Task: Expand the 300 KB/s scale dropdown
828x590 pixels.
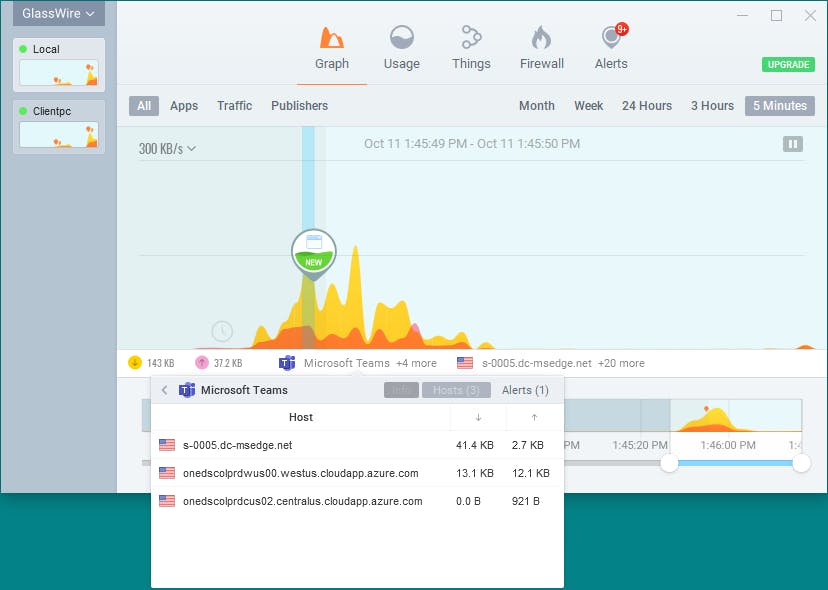Action: tap(167, 149)
